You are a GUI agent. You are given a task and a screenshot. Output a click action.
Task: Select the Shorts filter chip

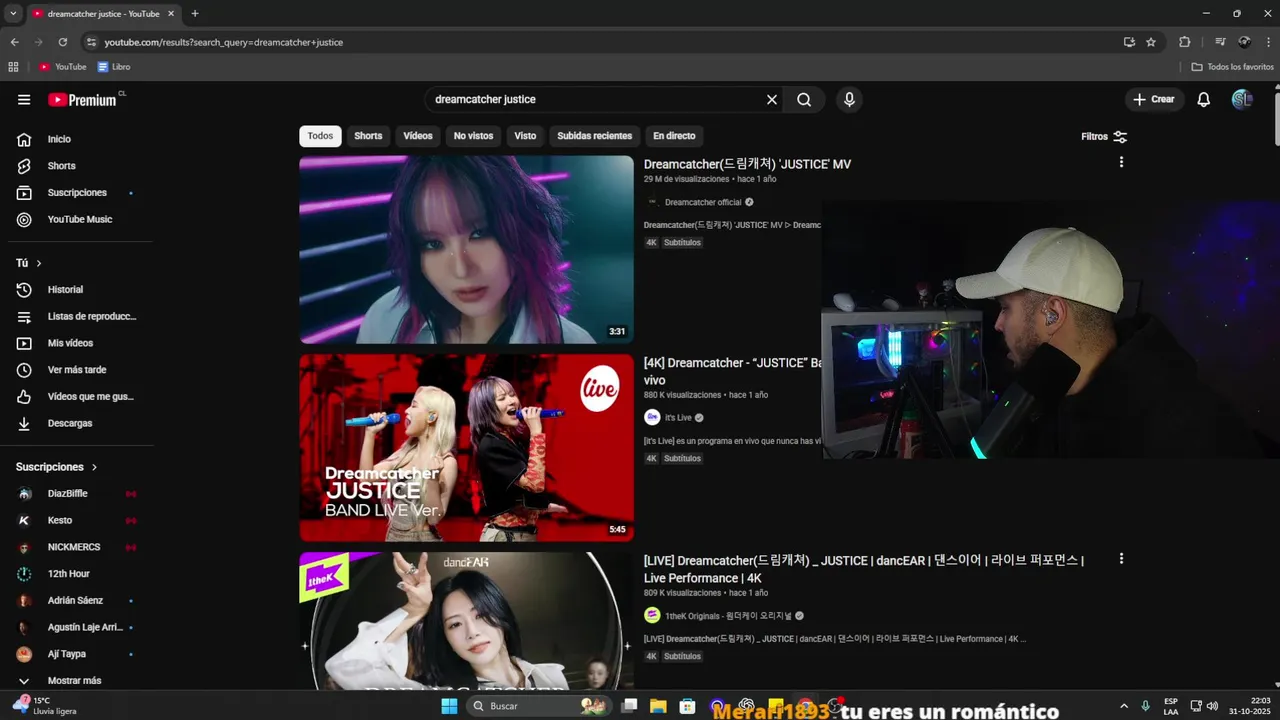pyautogui.click(x=368, y=136)
